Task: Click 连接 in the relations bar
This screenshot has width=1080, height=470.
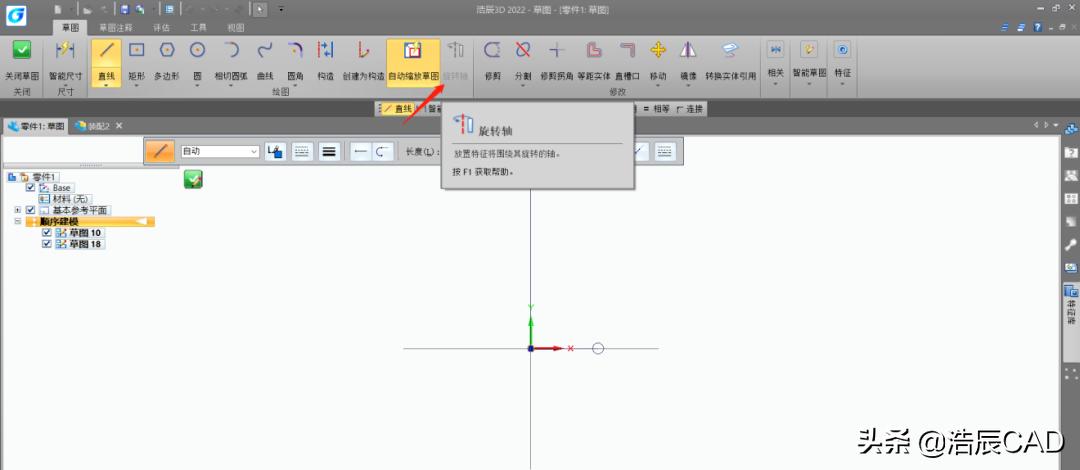Action: [x=689, y=109]
